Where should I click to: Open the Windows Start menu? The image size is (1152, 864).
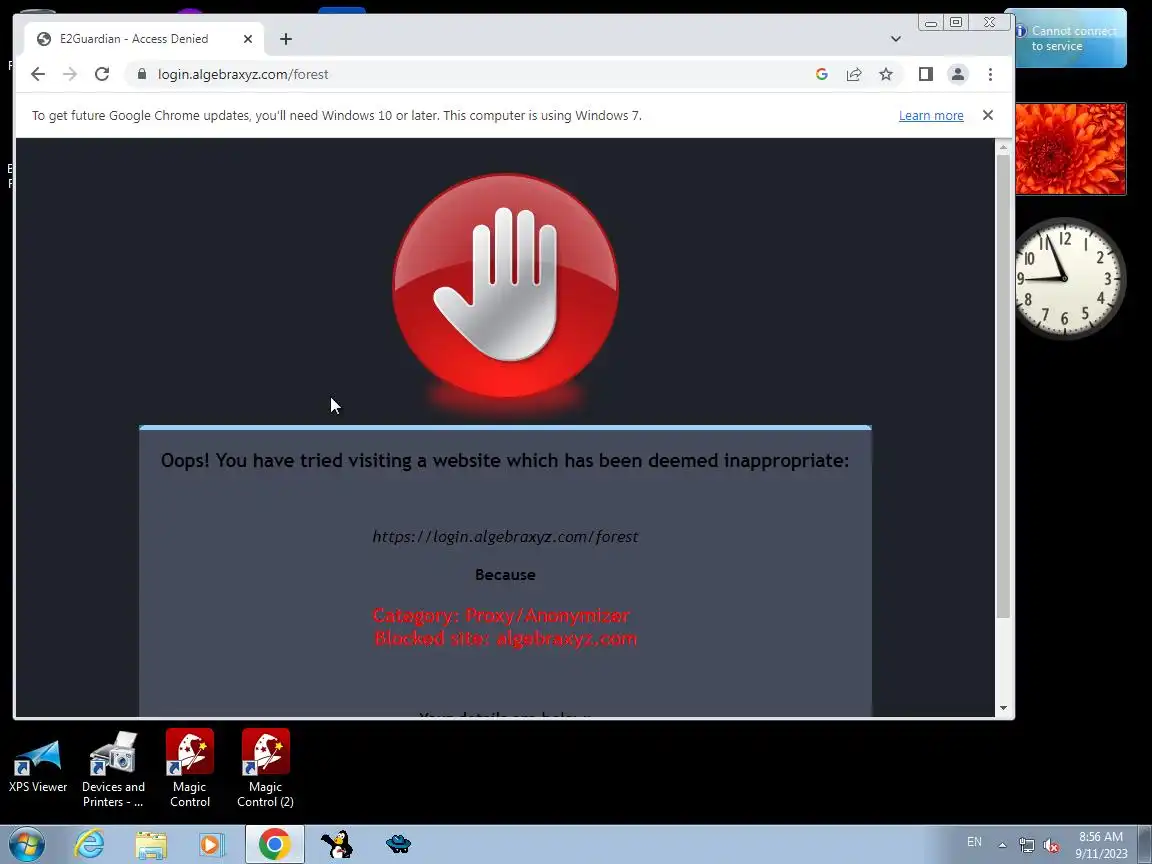click(x=26, y=844)
